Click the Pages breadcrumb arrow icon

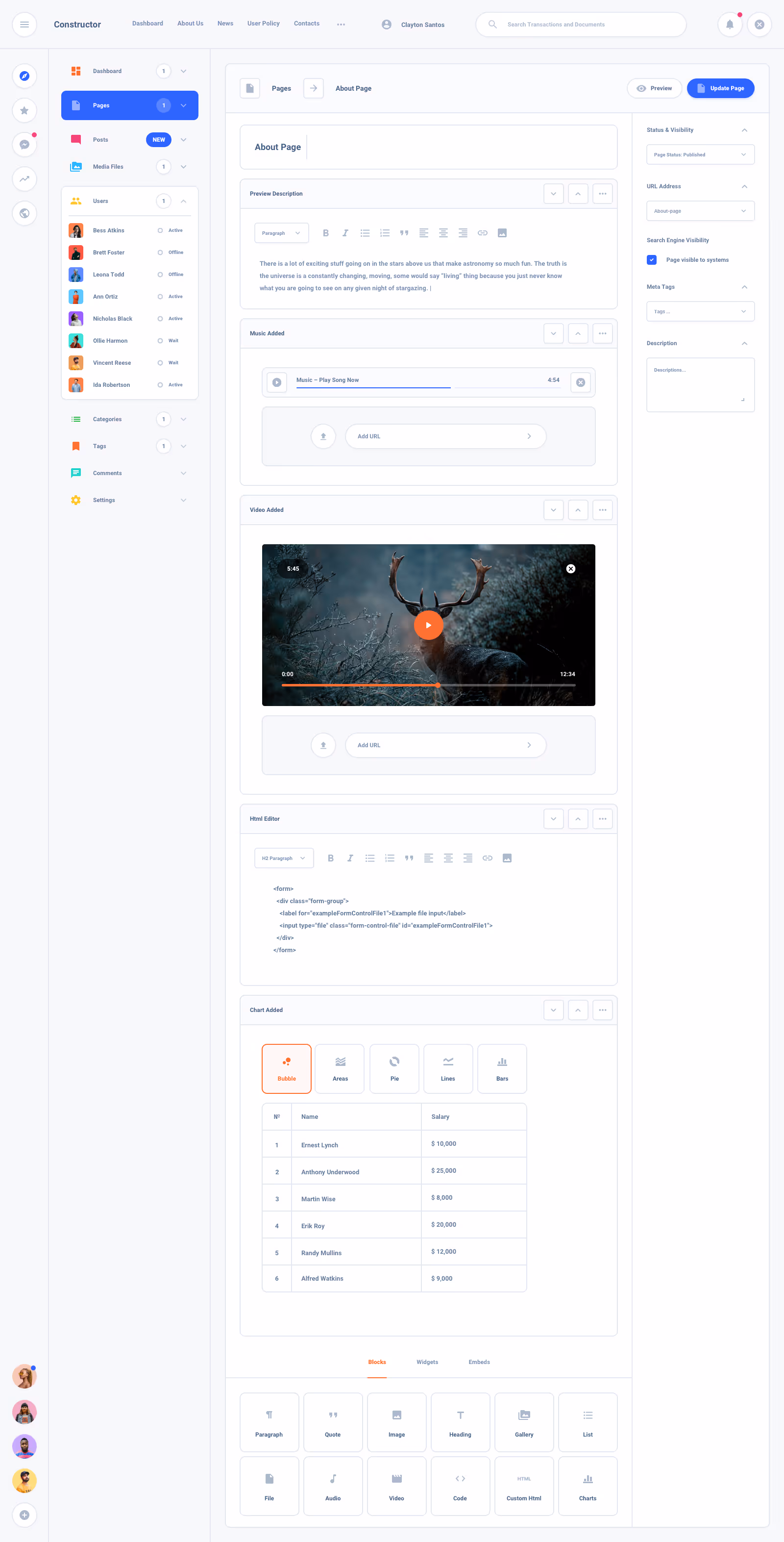coord(314,88)
